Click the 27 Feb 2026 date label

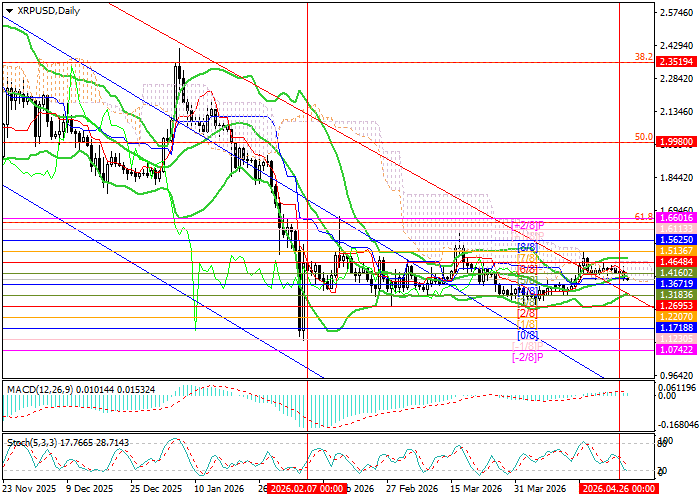coord(412,488)
